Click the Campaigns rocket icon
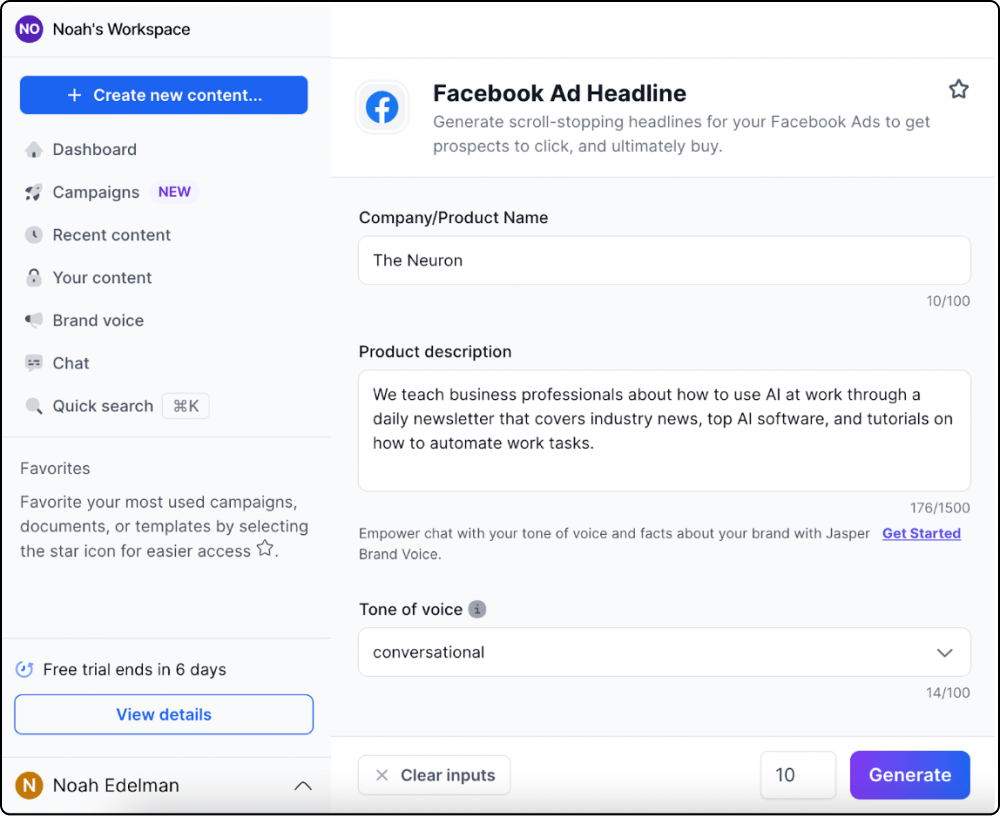 coord(34,192)
